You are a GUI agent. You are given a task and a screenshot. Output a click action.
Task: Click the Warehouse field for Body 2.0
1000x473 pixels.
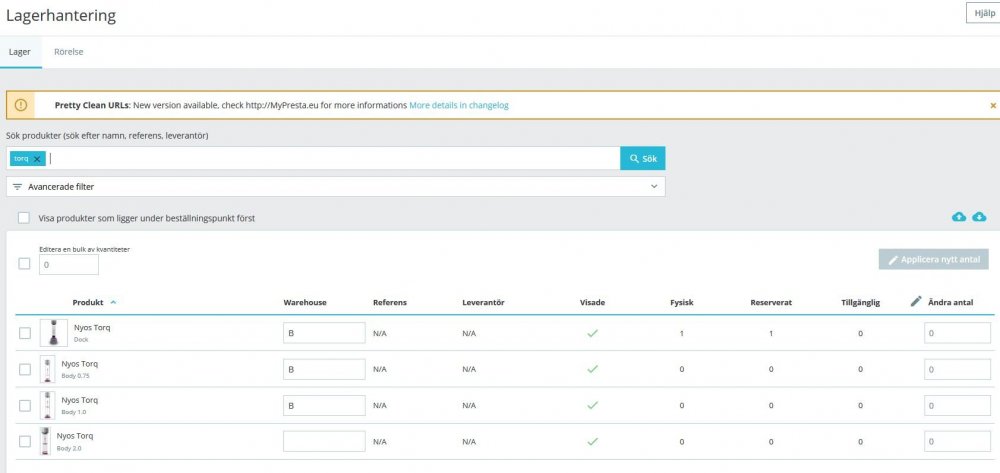(x=324, y=441)
